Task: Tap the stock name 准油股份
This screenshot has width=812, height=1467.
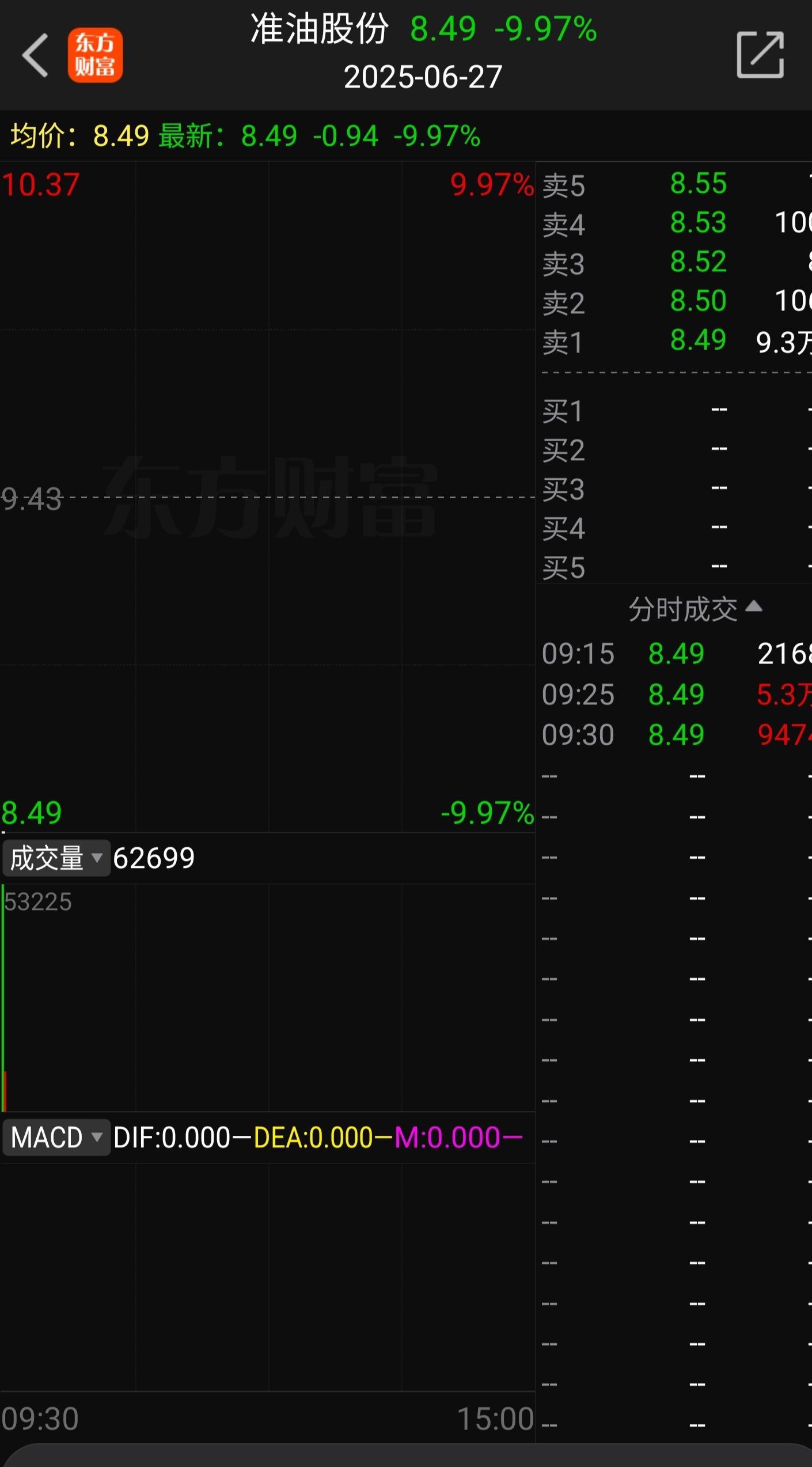Action: coord(320,28)
